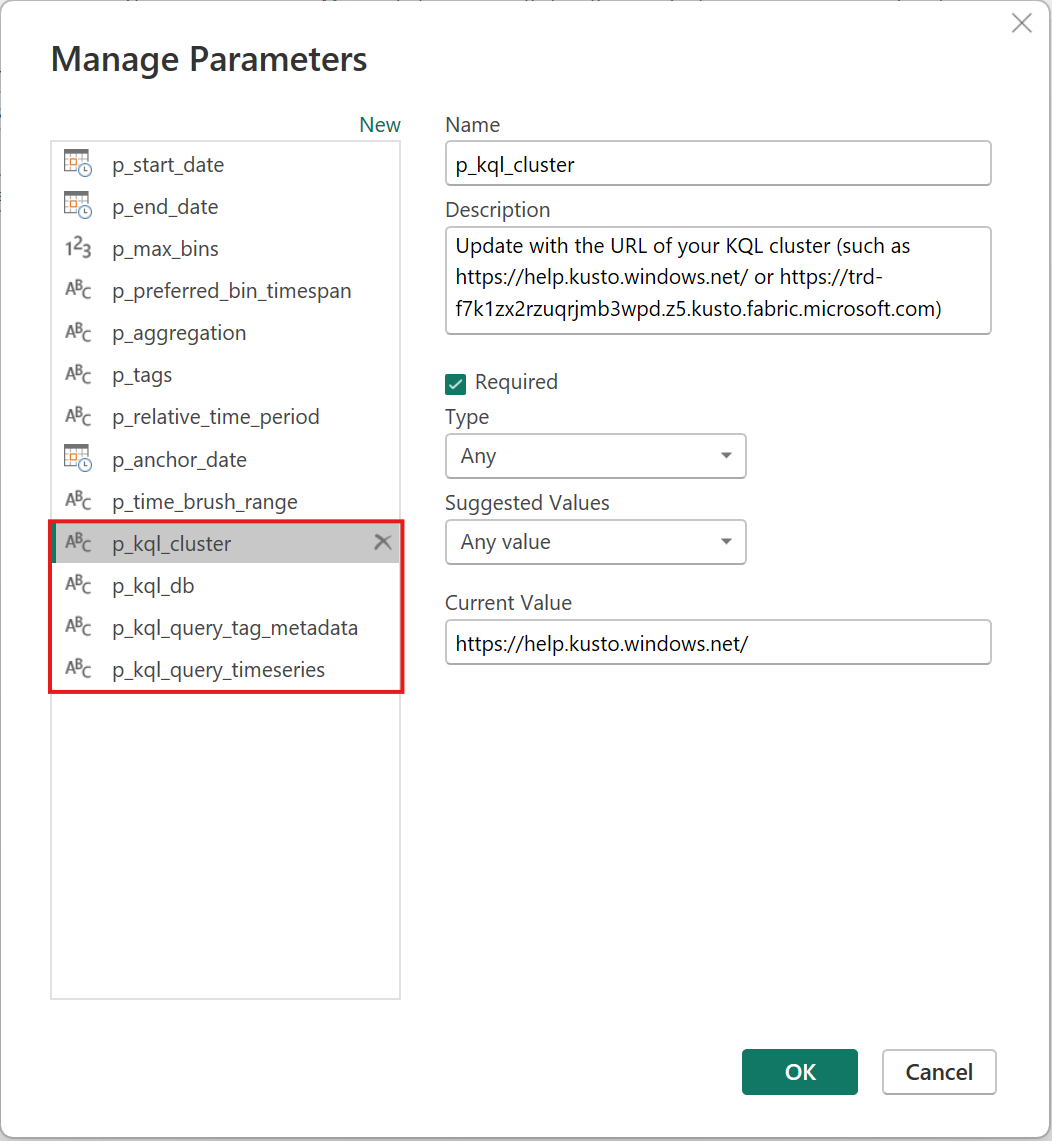Click the date/time icon beside p_anchor_date

[77, 459]
